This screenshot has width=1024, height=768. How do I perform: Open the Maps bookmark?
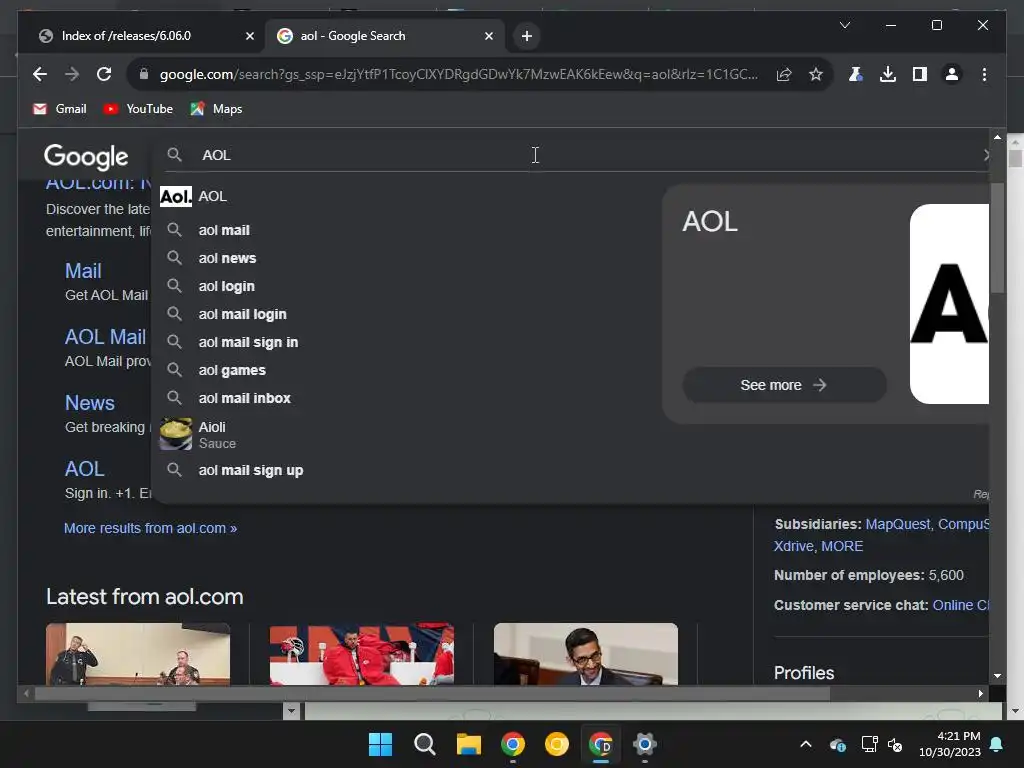pos(216,109)
